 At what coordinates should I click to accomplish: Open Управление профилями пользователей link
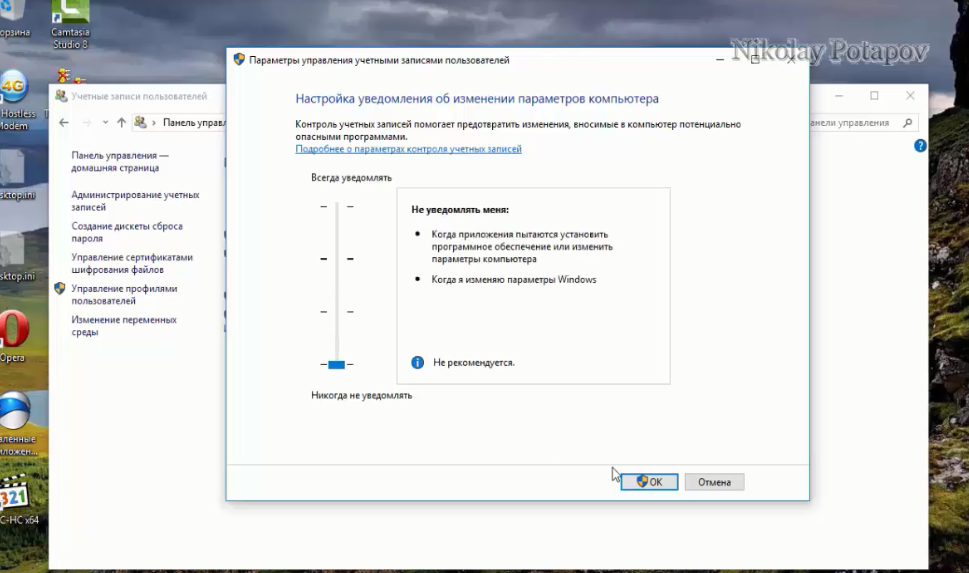pyautogui.click(x=124, y=294)
